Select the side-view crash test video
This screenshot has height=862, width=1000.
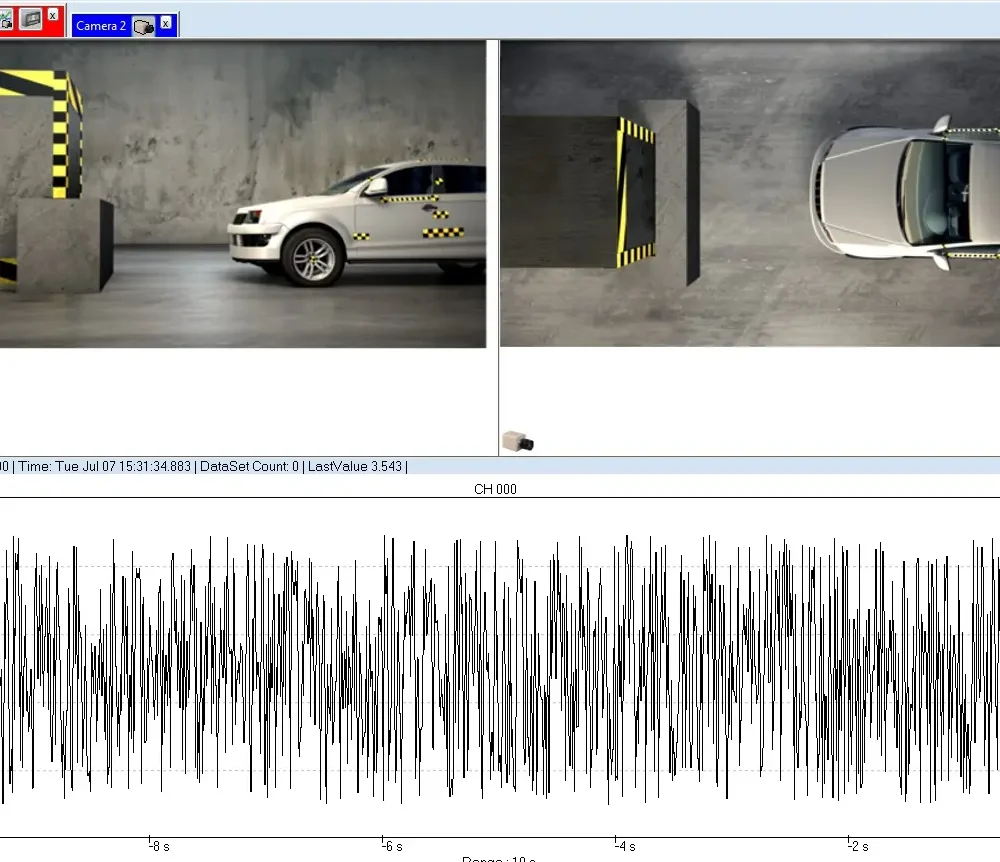click(242, 195)
